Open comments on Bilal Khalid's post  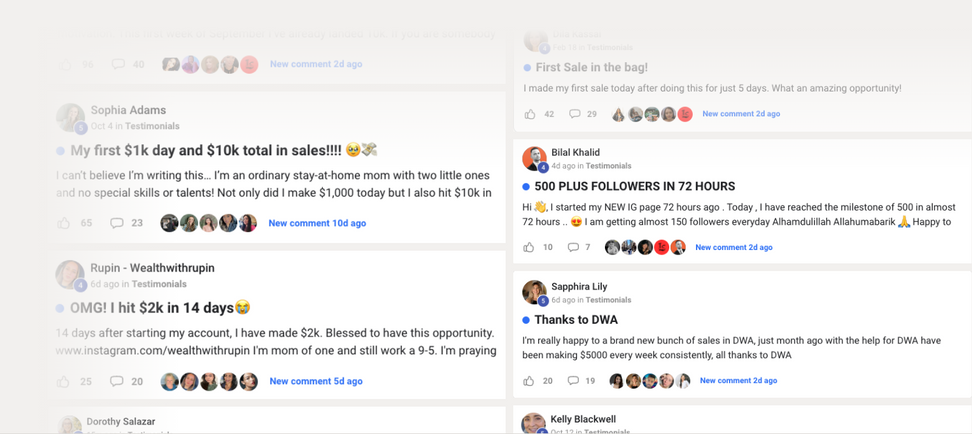[x=573, y=247]
